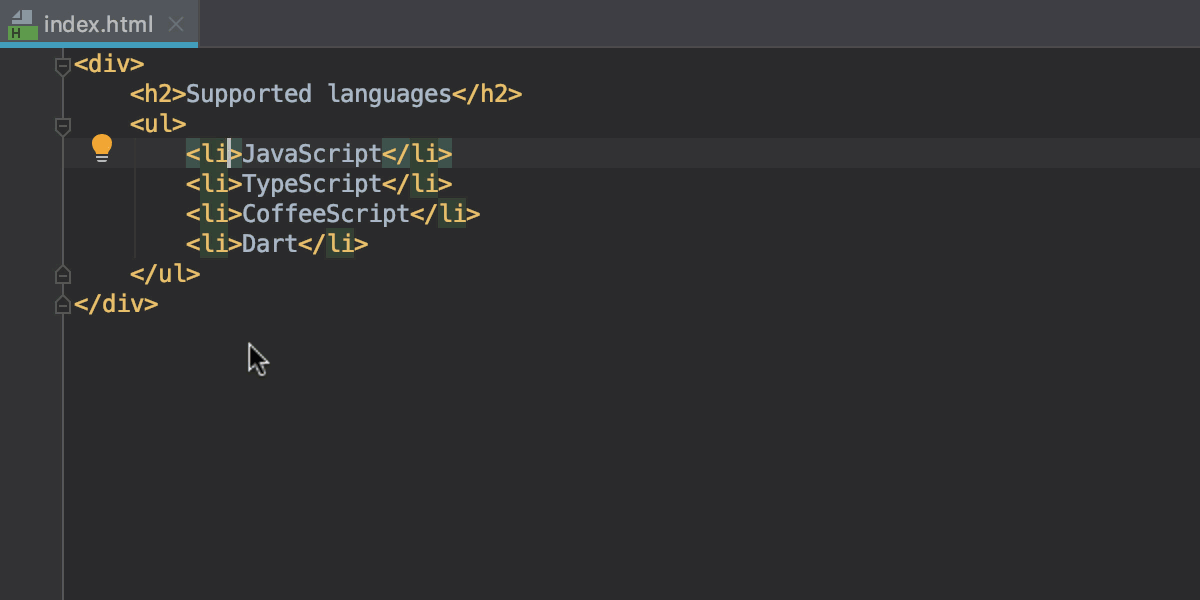Click the fold end marker beside closing ul

coord(63,275)
